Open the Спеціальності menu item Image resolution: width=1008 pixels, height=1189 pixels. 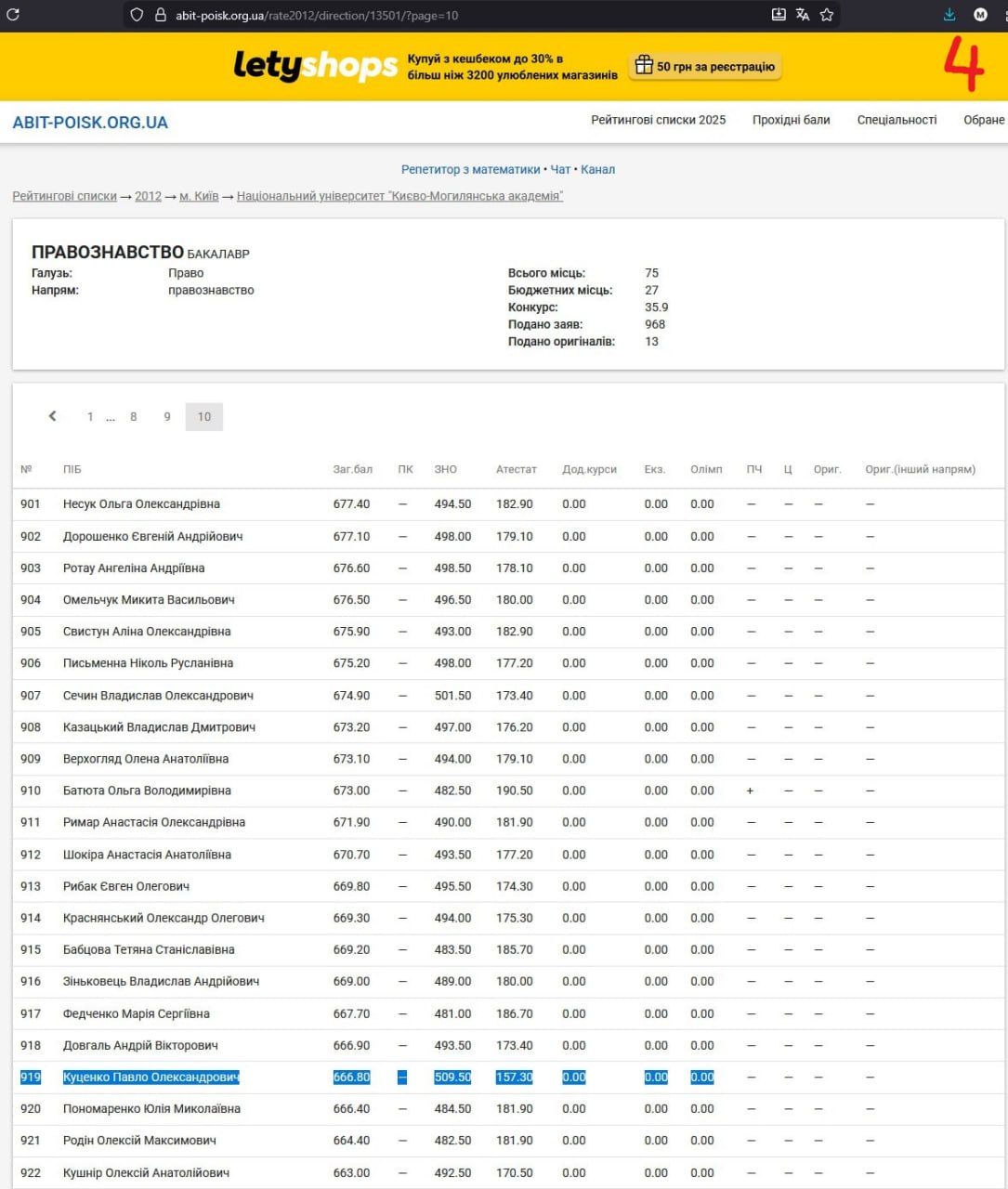tap(897, 120)
